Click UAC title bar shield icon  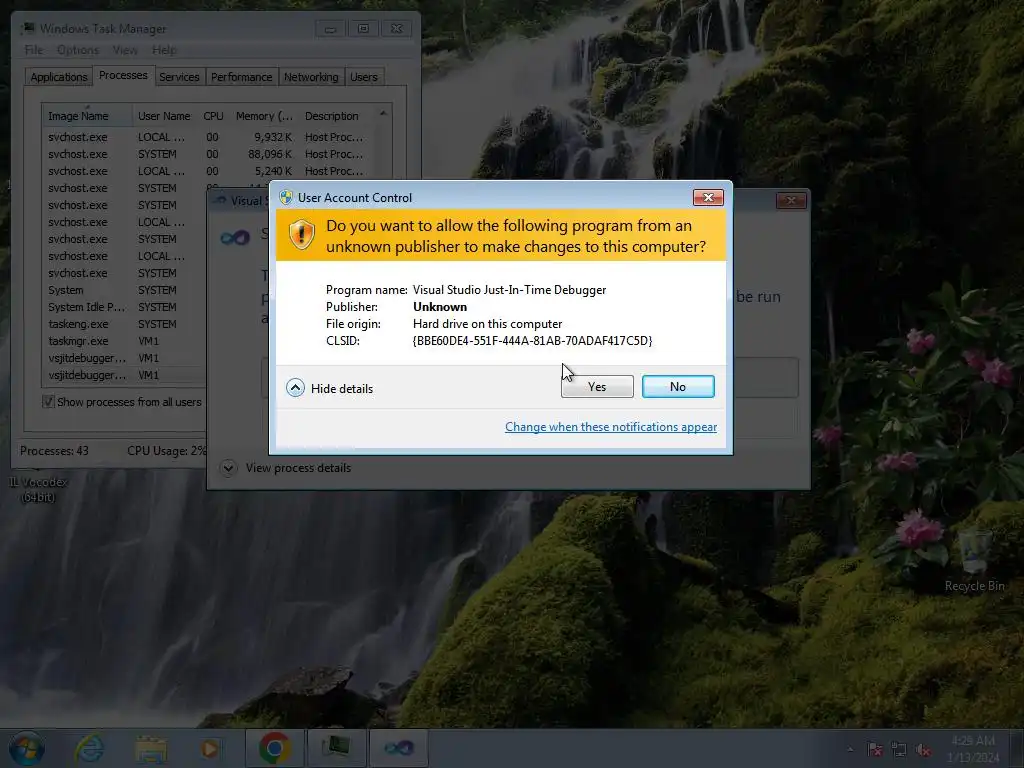click(x=285, y=197)
